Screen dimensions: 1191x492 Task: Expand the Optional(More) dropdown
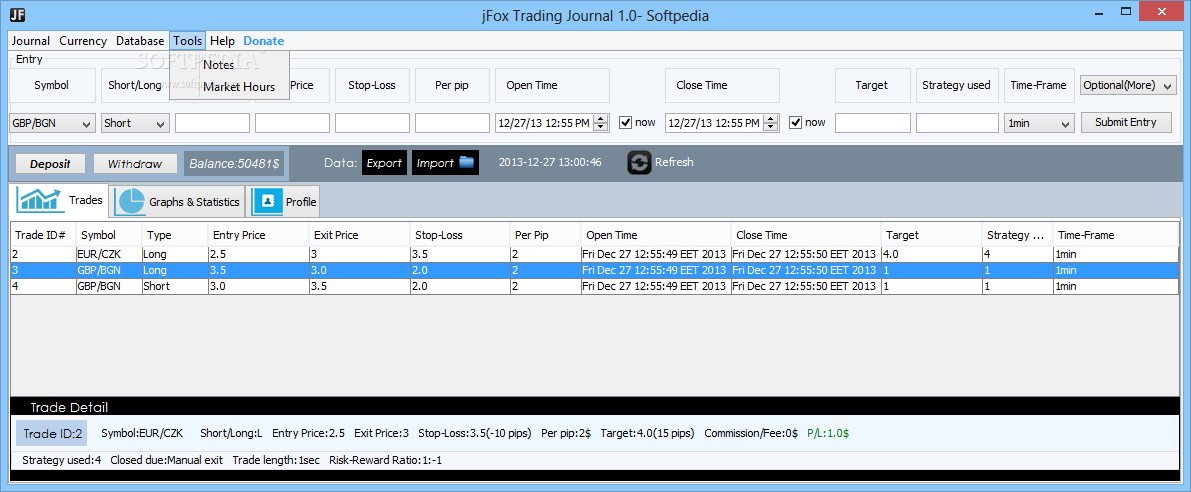click(x=1128, y=85)
